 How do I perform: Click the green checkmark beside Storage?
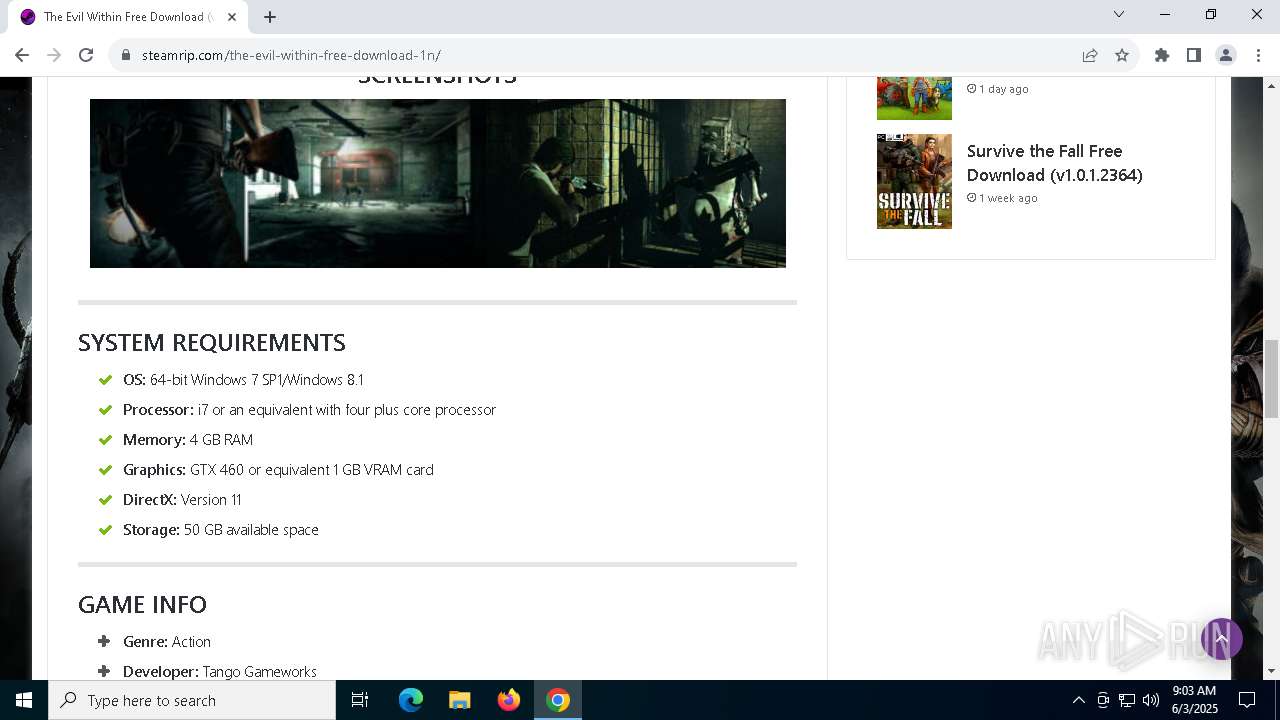pyautogui.click(x=105, y=530)
